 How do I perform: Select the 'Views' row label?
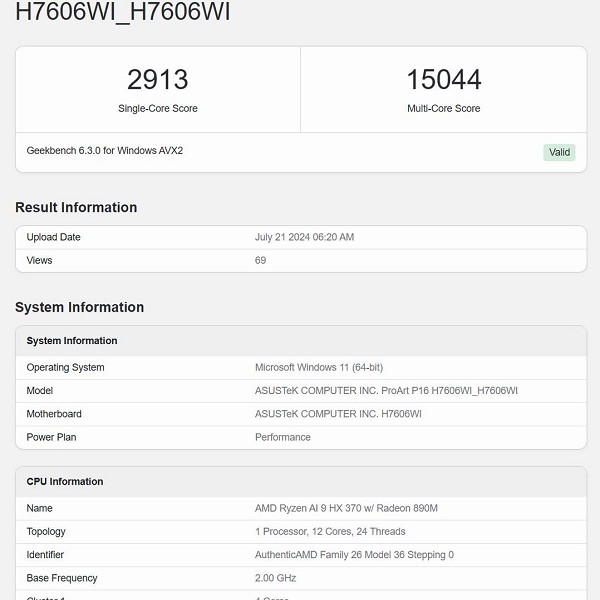coord(39,260)
